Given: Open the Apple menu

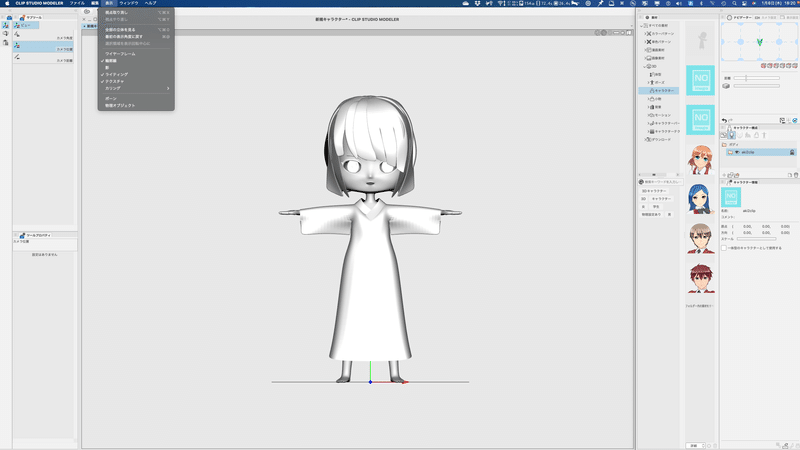Looking at the screenshot, I should coord(7,3).
